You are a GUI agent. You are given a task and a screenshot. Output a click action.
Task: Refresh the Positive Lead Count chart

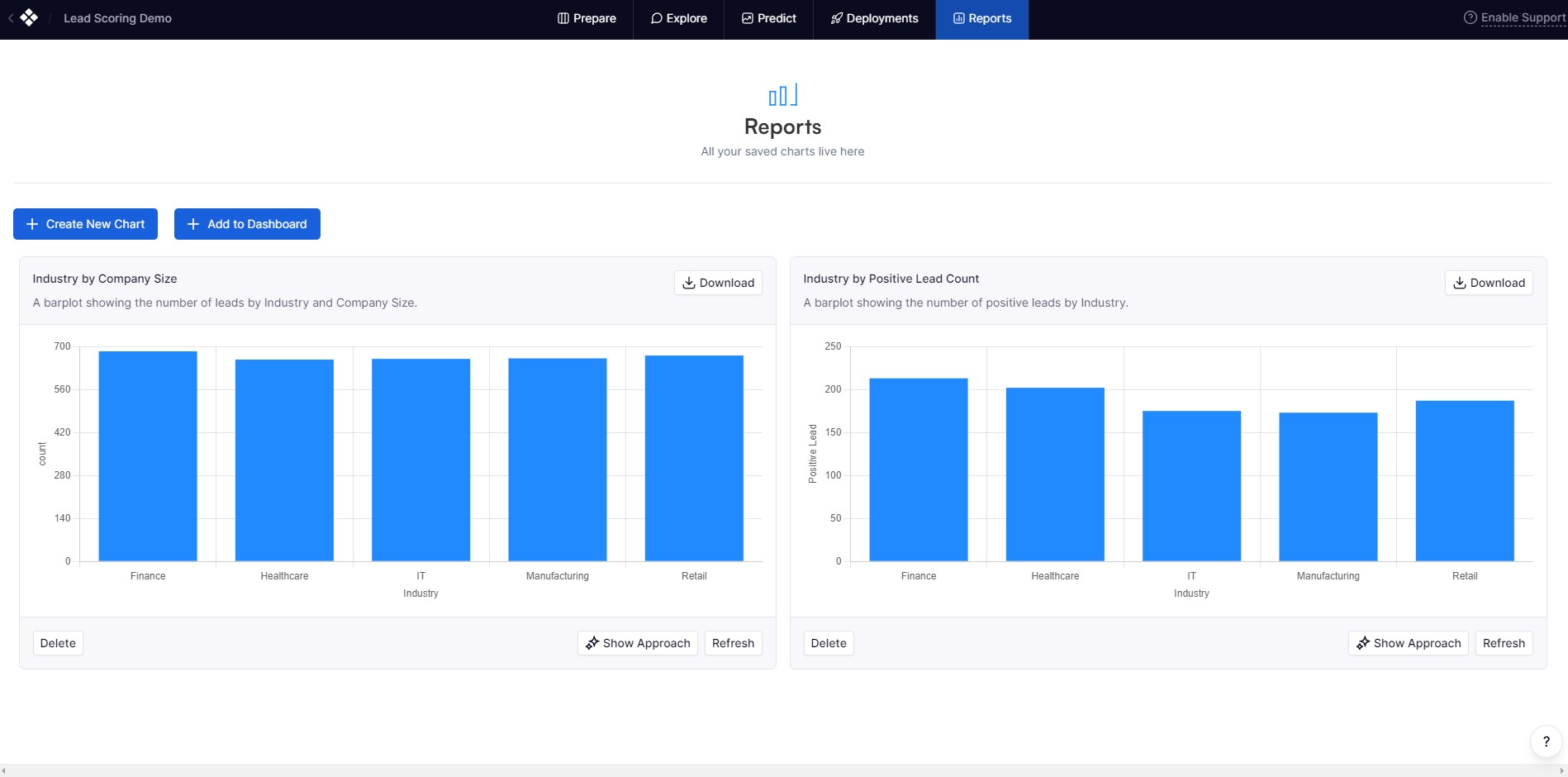click(x=1504, y=643)
